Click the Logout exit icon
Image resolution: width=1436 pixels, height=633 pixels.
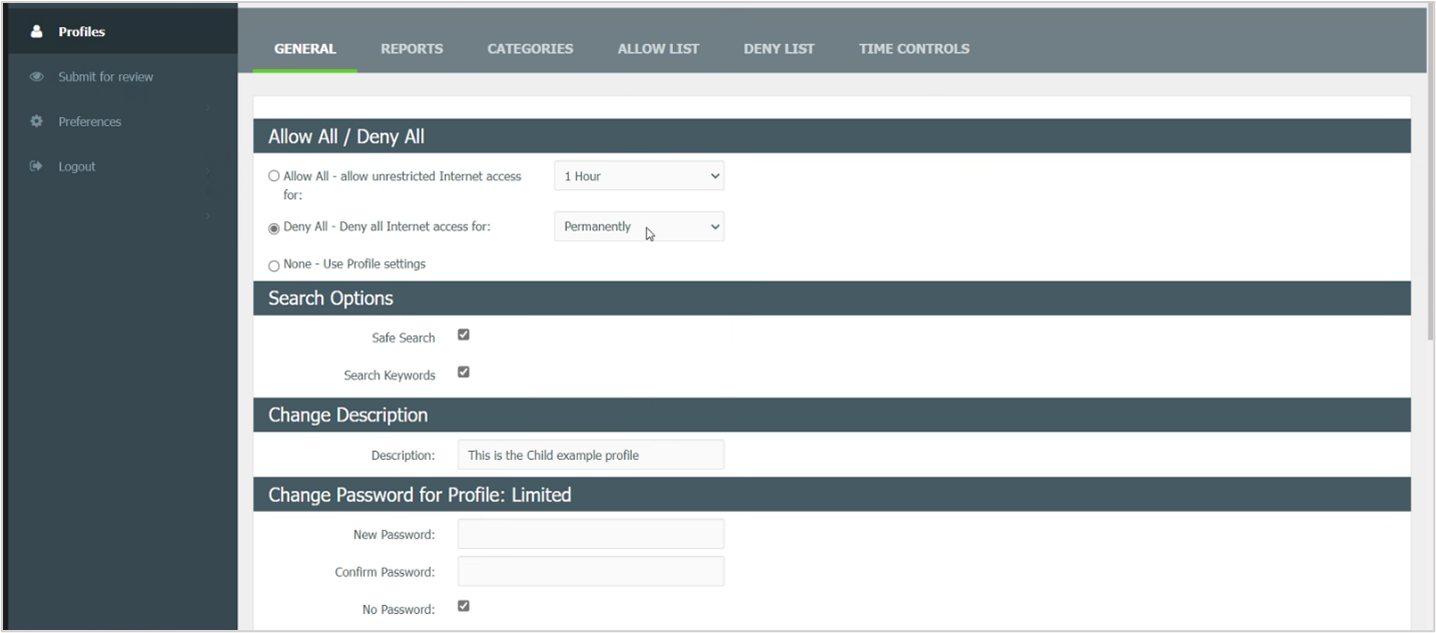point(37,167)
